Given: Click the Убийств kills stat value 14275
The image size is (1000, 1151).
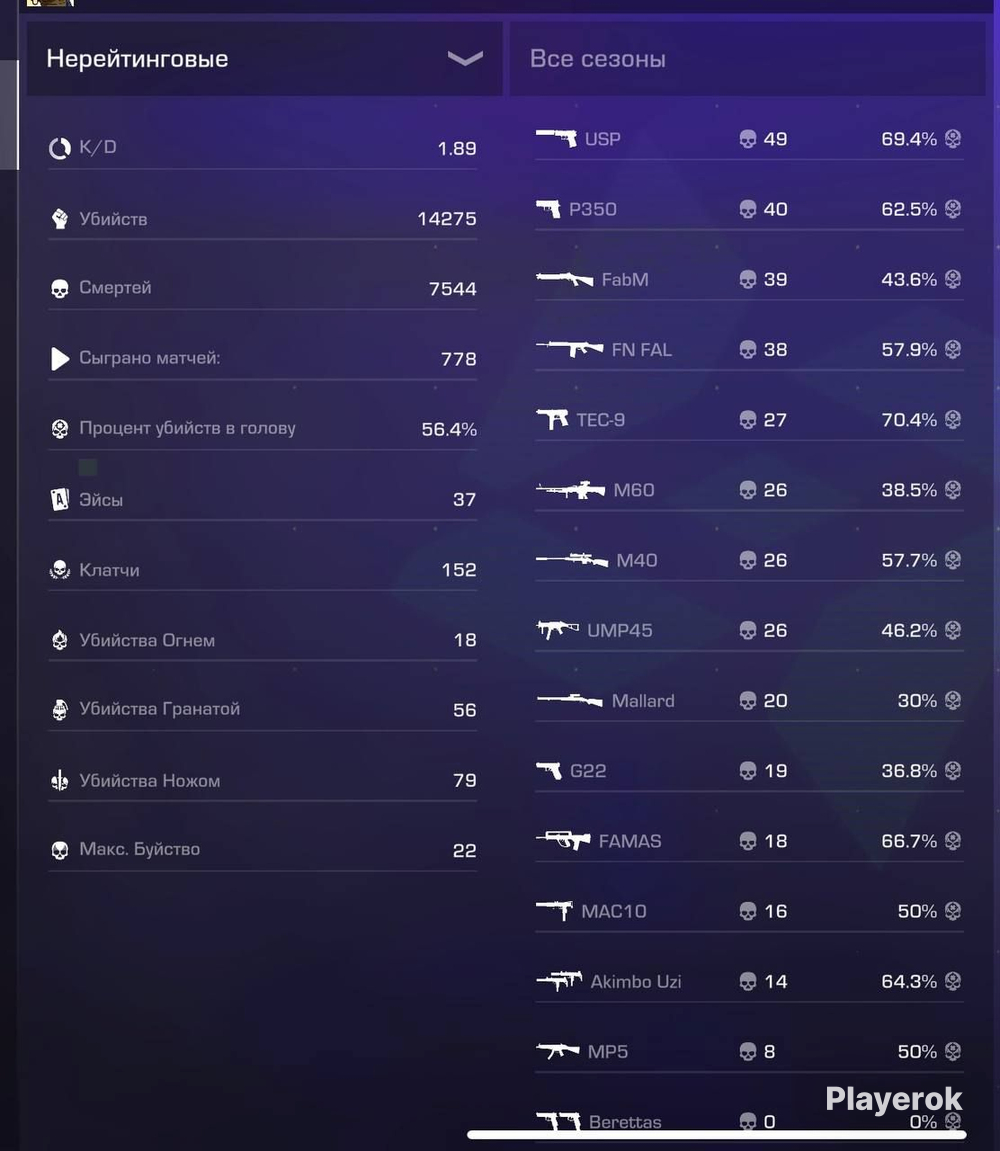Looking at the screenshot, I should 446,219.
